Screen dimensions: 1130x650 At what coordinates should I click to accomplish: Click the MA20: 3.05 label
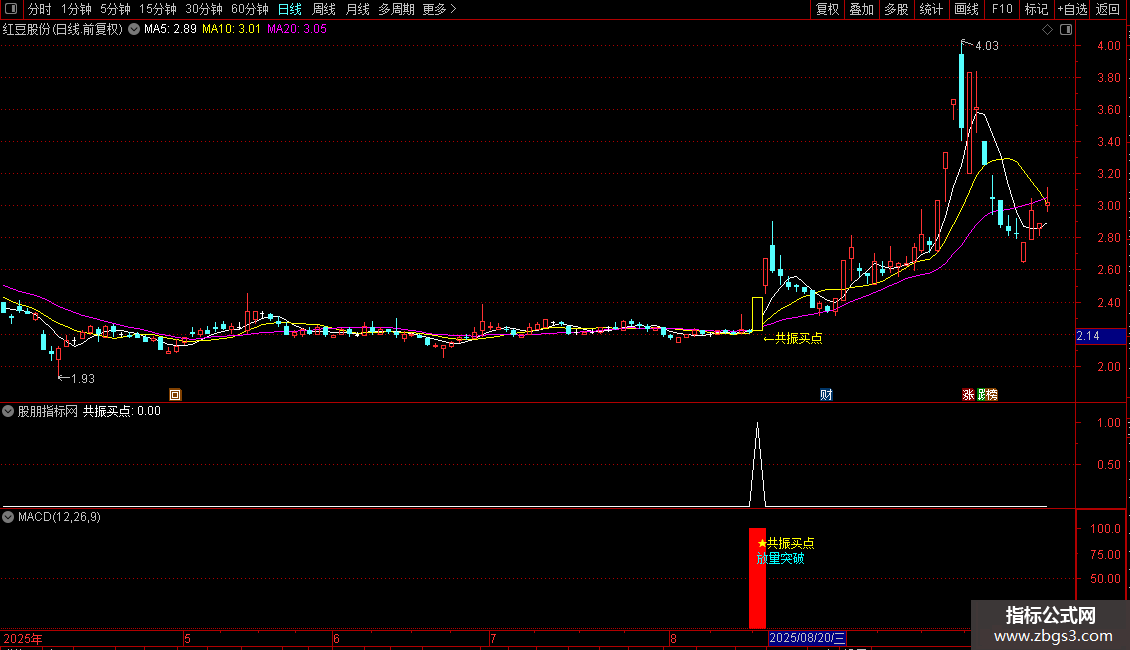coord(297,29)
